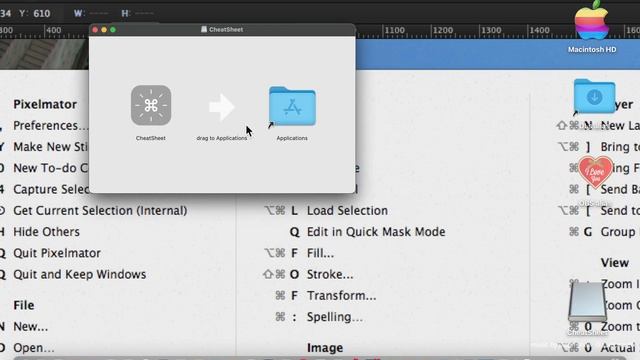Click the Actual size entry under View
The image size is (640, 360).
[x=618, y=348]
